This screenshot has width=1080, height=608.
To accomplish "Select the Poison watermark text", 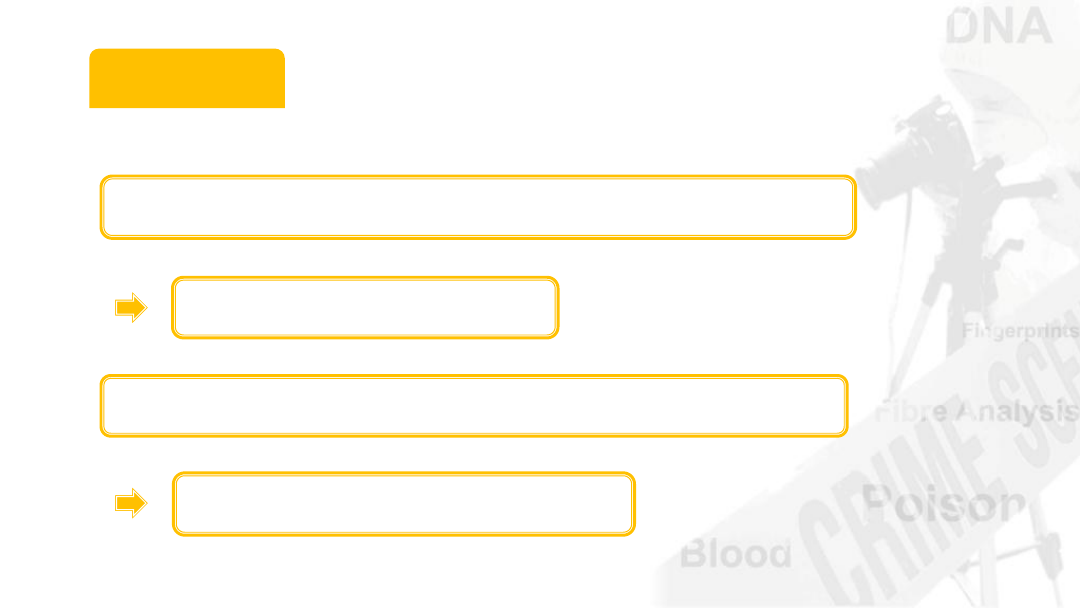I will point(944,504).
